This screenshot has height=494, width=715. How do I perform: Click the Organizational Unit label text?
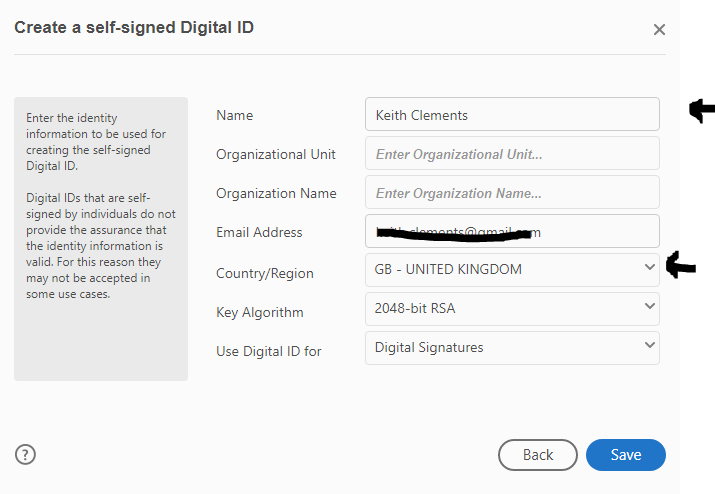pyautogui.click(x=276, y=155)
